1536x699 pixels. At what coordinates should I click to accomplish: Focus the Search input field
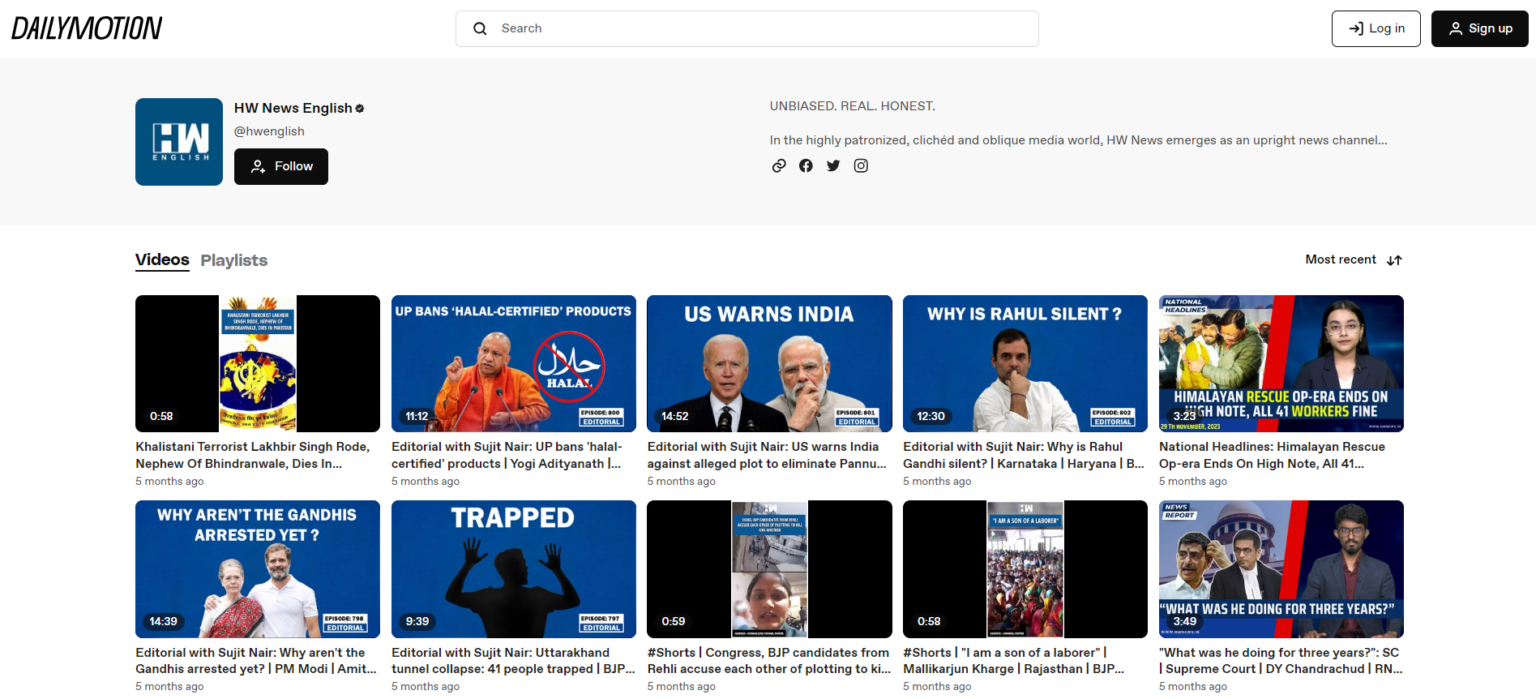(x=747, y=28)
